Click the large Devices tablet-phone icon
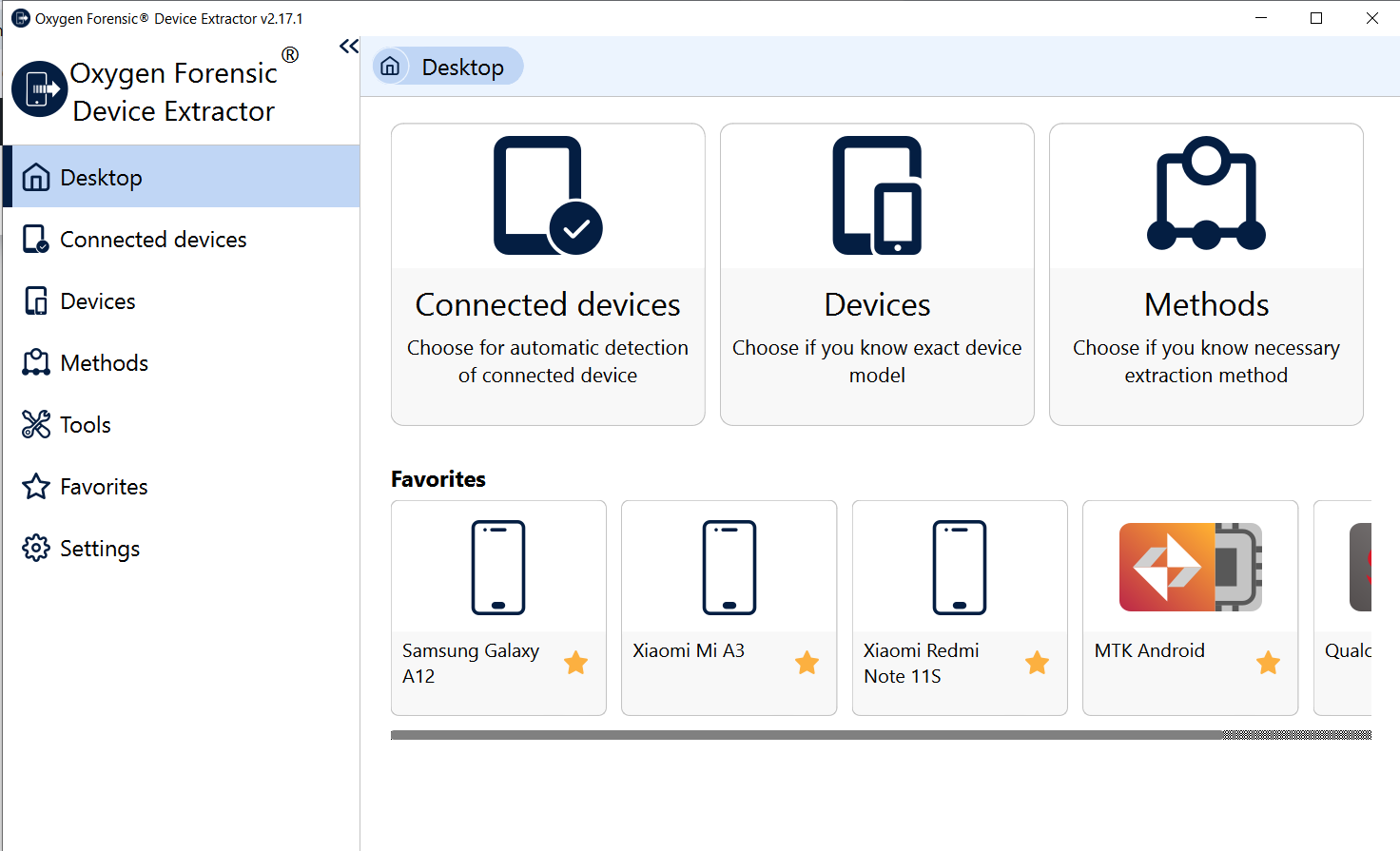1400x851 pixels. click(877, 196)
